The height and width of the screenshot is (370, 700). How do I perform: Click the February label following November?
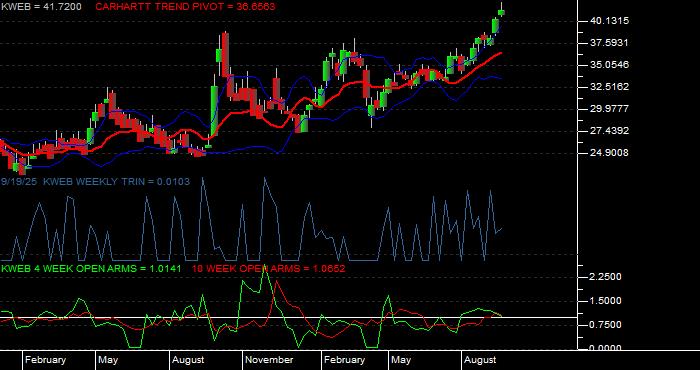tap(345, 360)
